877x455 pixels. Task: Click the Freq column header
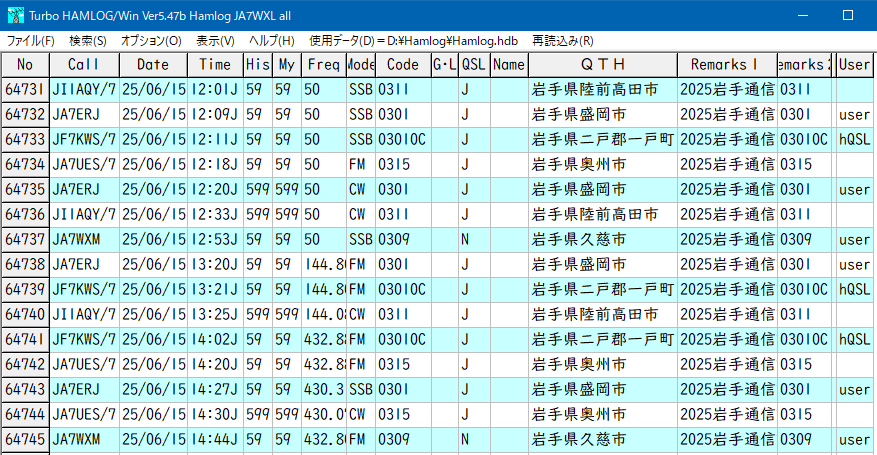(x=323, y=64)
